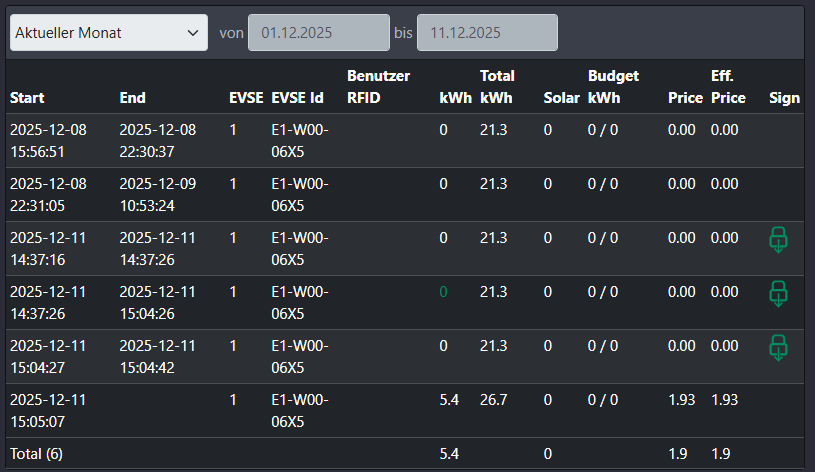Click the Eff. Price column header
815x472 pixels.
(x=728, y=87)
